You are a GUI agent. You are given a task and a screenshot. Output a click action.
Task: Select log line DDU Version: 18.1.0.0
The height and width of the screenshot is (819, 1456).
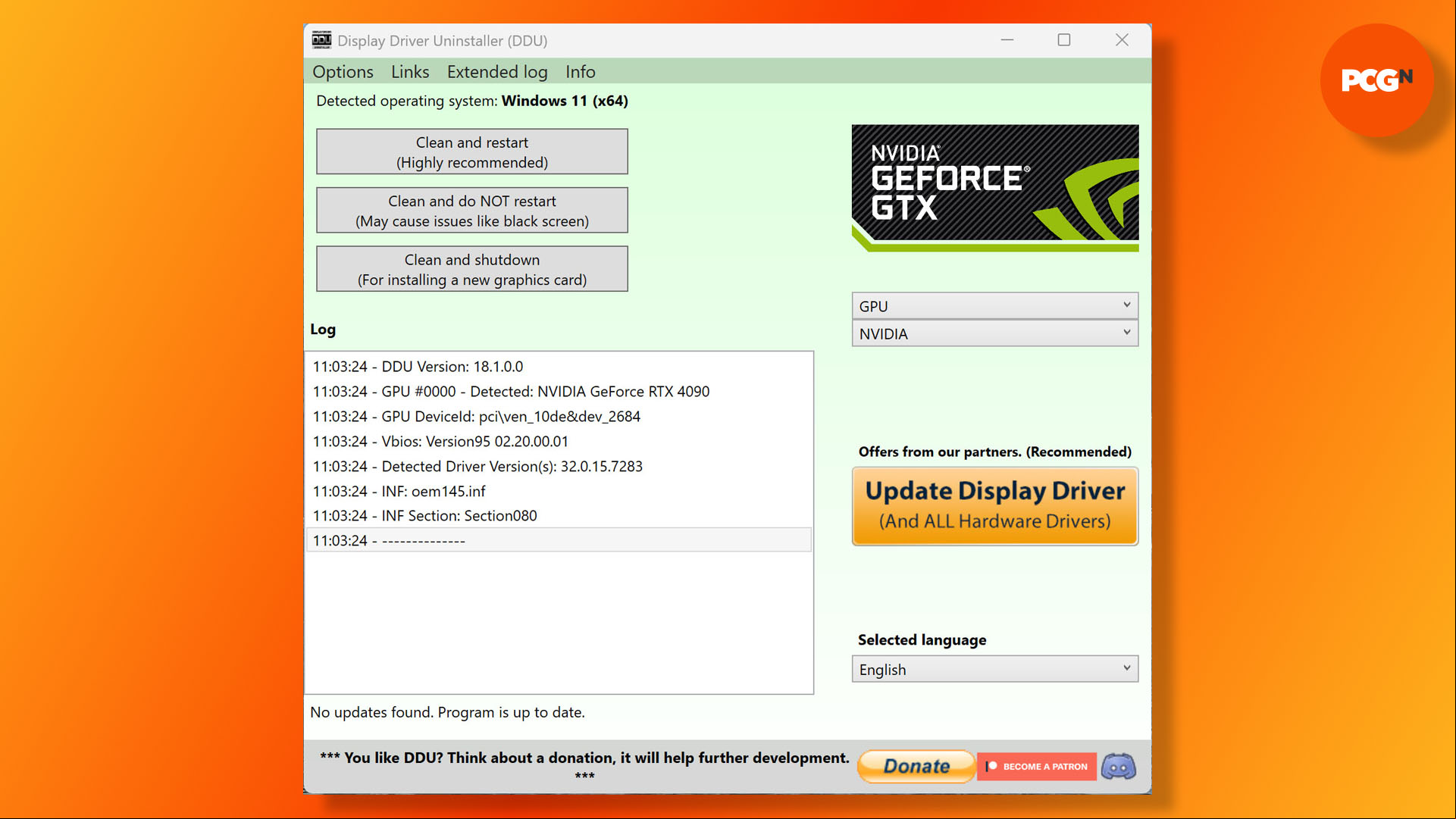point(559,366)
